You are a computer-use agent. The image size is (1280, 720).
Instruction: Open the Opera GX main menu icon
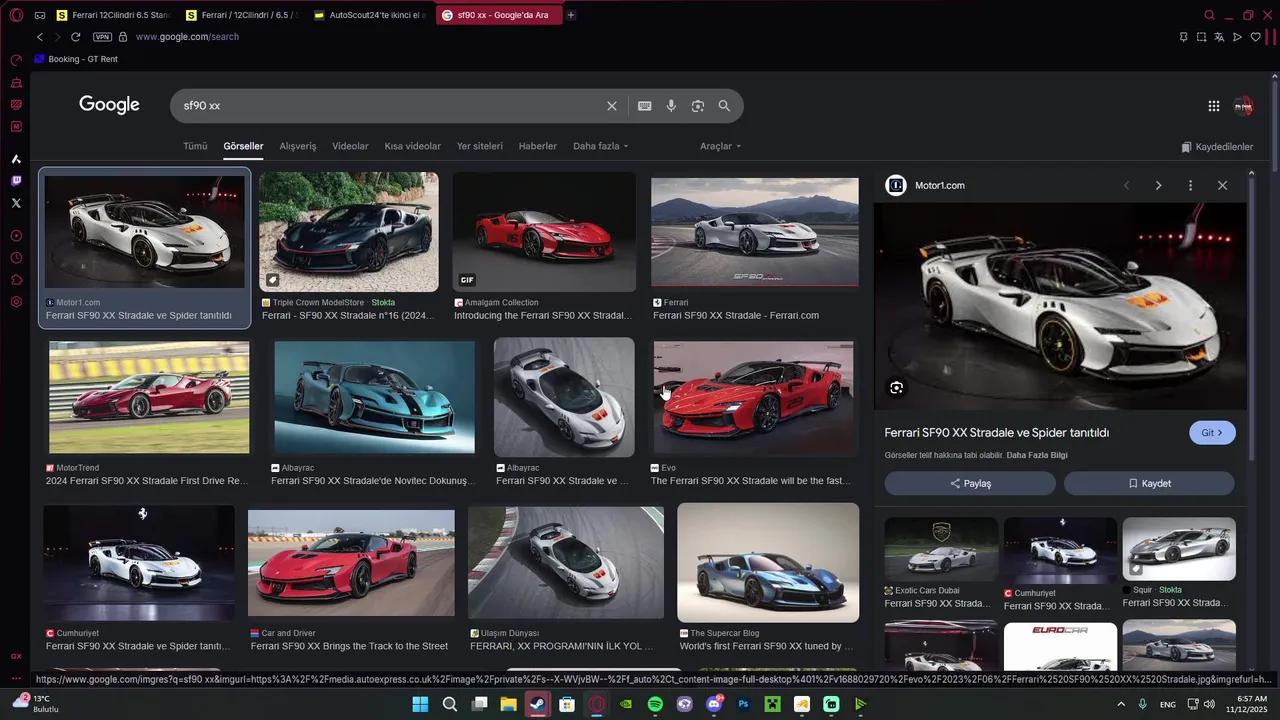pos(16,15)
